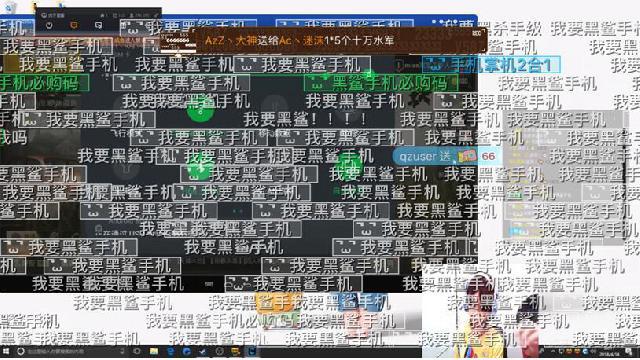Open the Task View button on taskbar
This screenshot has width=640, height=360.
(x=137, y=351)
